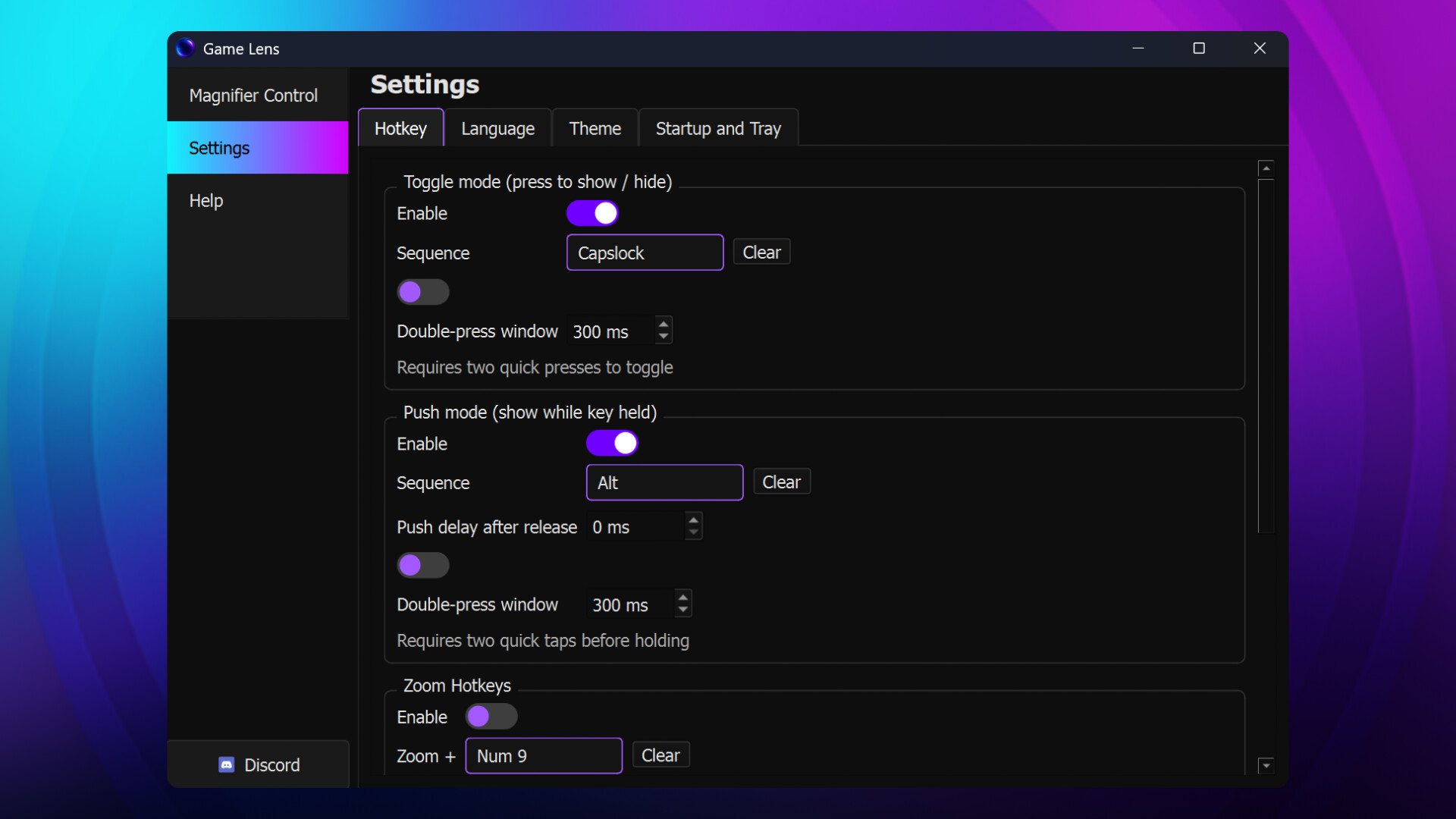The width and height of the screenshot is (1456, 819).
Task: Enable double-press requirement under Push mode
Action: [422, 565]
